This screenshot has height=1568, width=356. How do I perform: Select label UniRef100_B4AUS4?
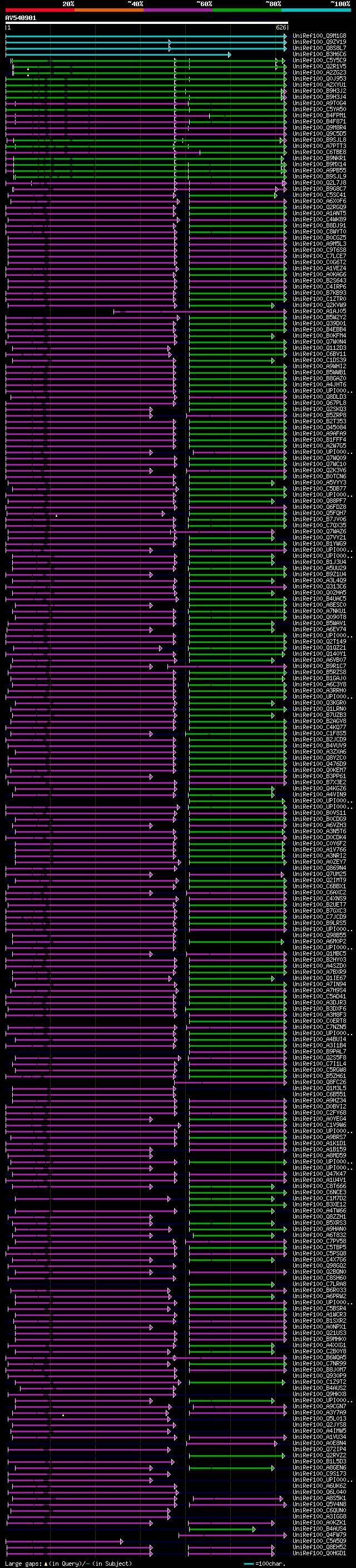[319, 1529]
